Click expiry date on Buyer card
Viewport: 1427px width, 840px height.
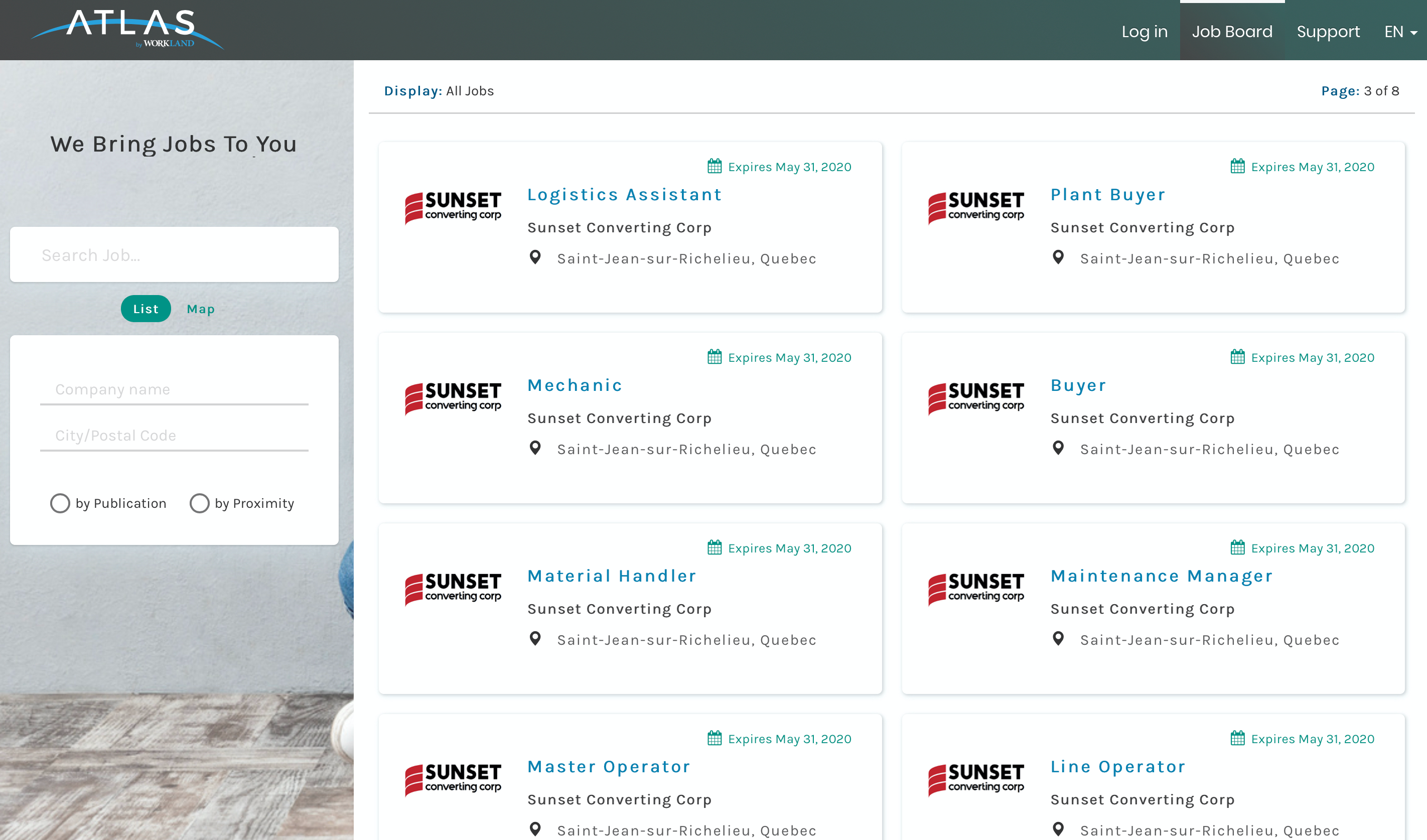point(1313,358)
